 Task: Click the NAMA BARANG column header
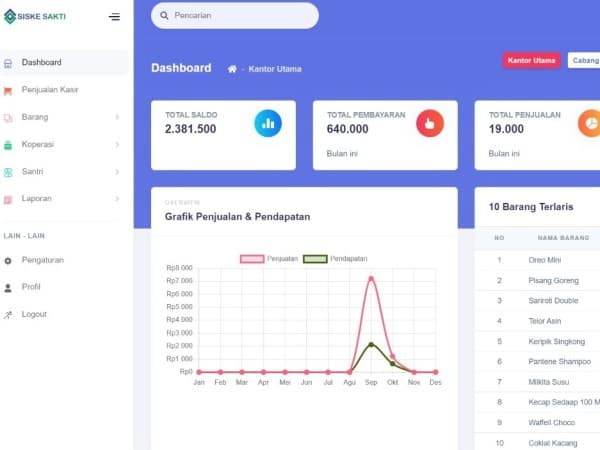pyautogui.click(x=563, y=238)
